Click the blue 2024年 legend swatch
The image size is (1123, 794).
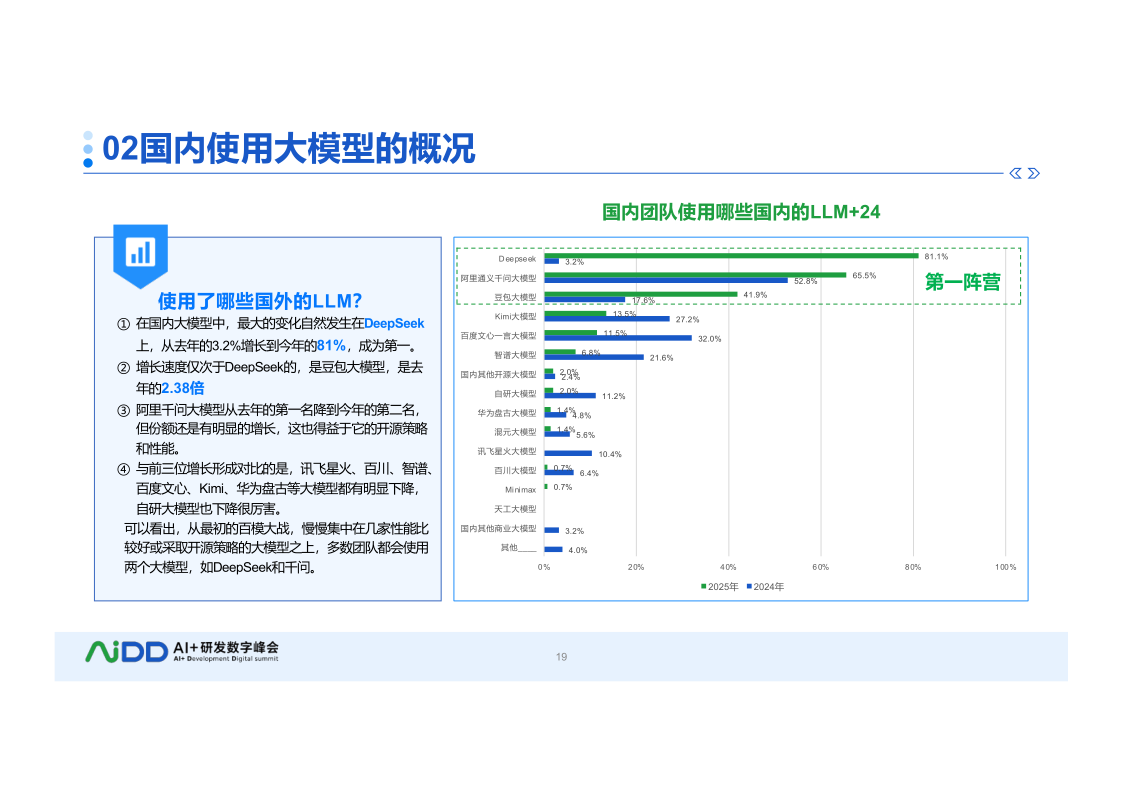(749, 586)
